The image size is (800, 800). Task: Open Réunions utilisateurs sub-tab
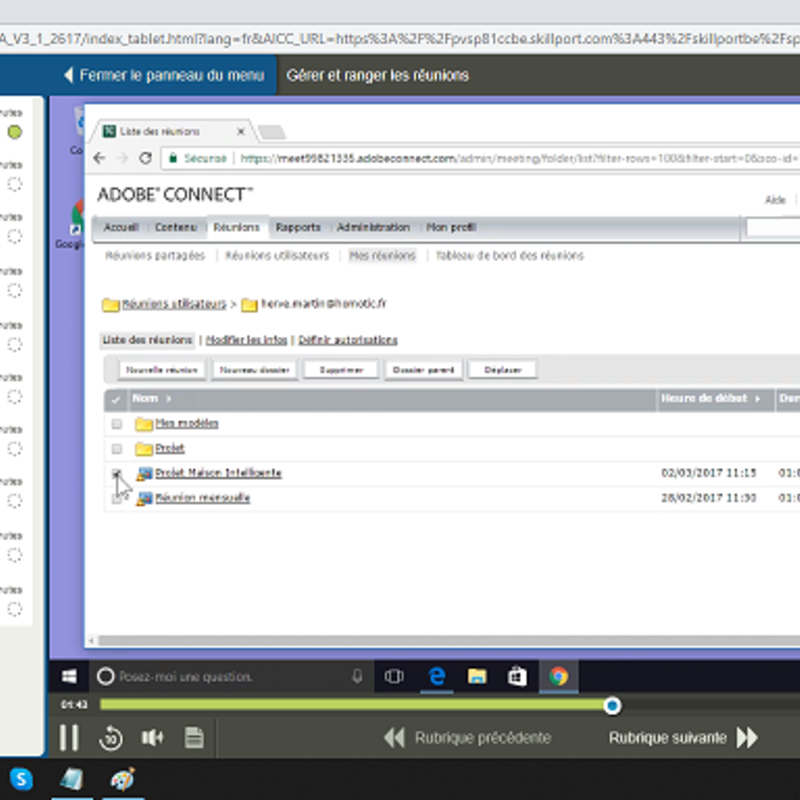(x=277, y=256)
